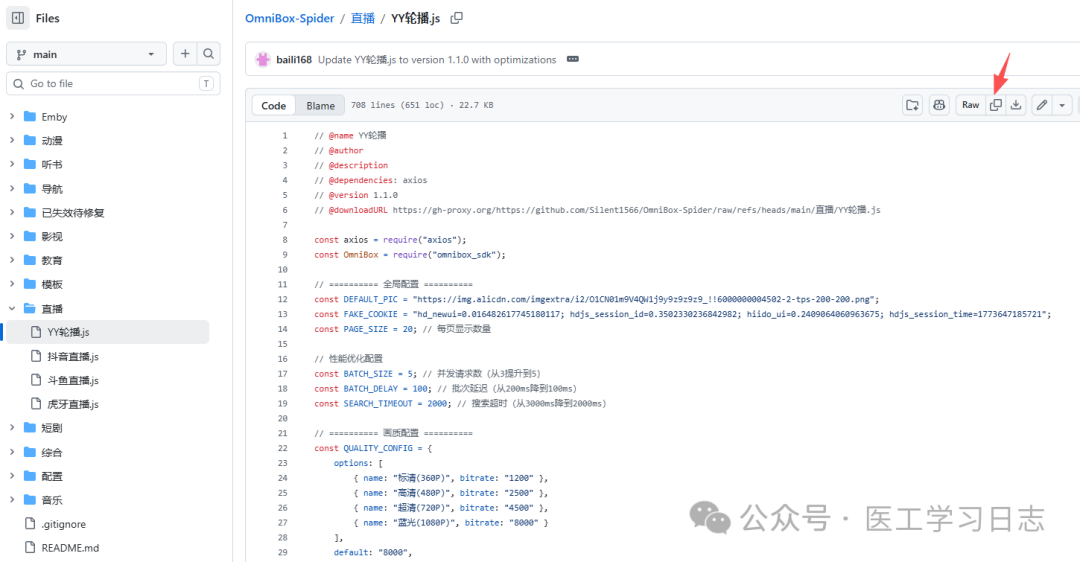Screen dimensions: 1080x562
Task: Copy raw file contents icon
Action: 996,105
